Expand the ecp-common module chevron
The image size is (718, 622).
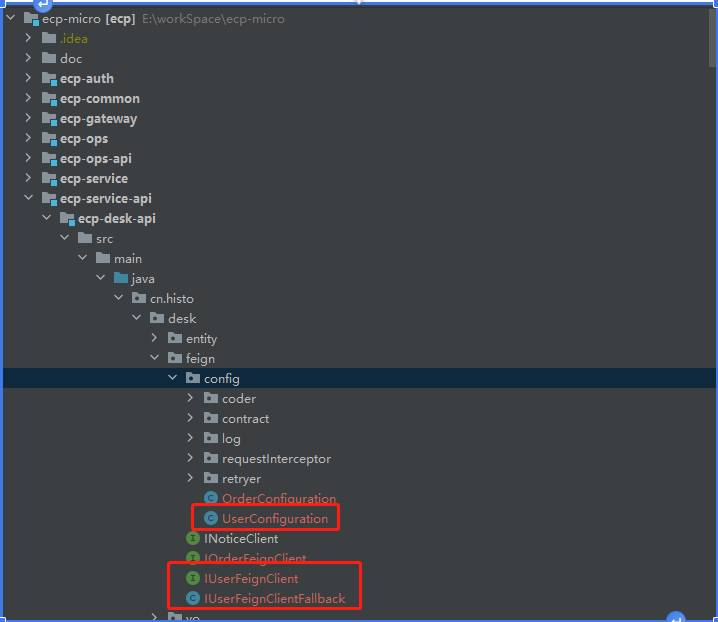28,98
